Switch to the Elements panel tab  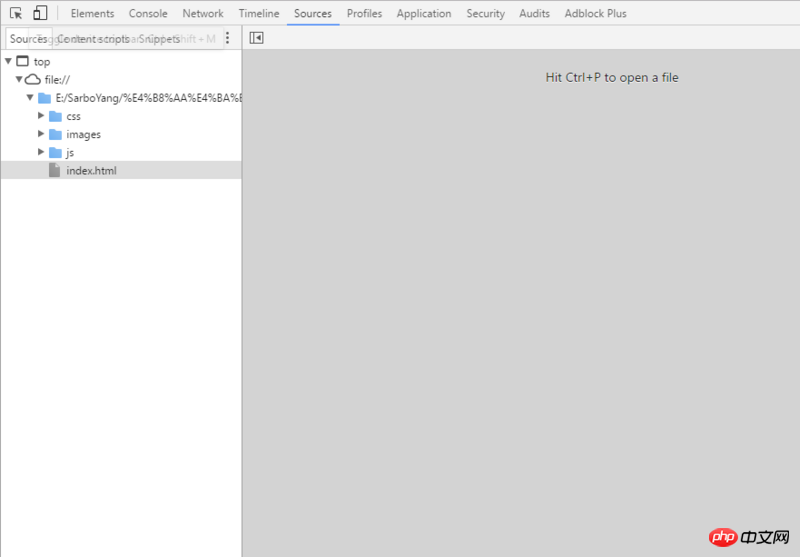click(92, 13)
